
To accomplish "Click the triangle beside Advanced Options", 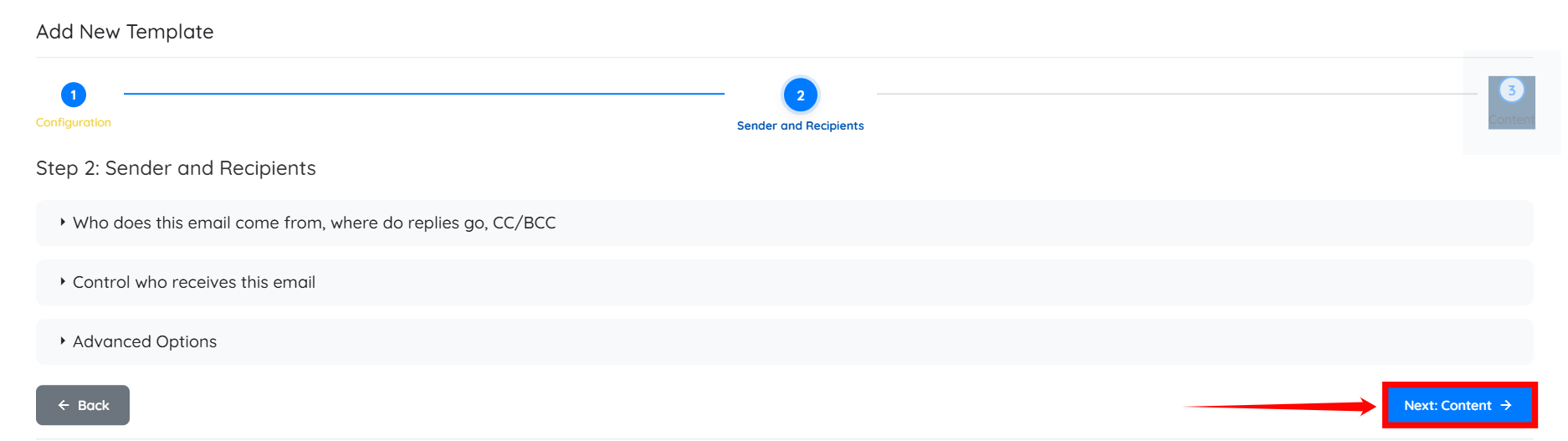I will pyautogui.click(x=63, y=341).
